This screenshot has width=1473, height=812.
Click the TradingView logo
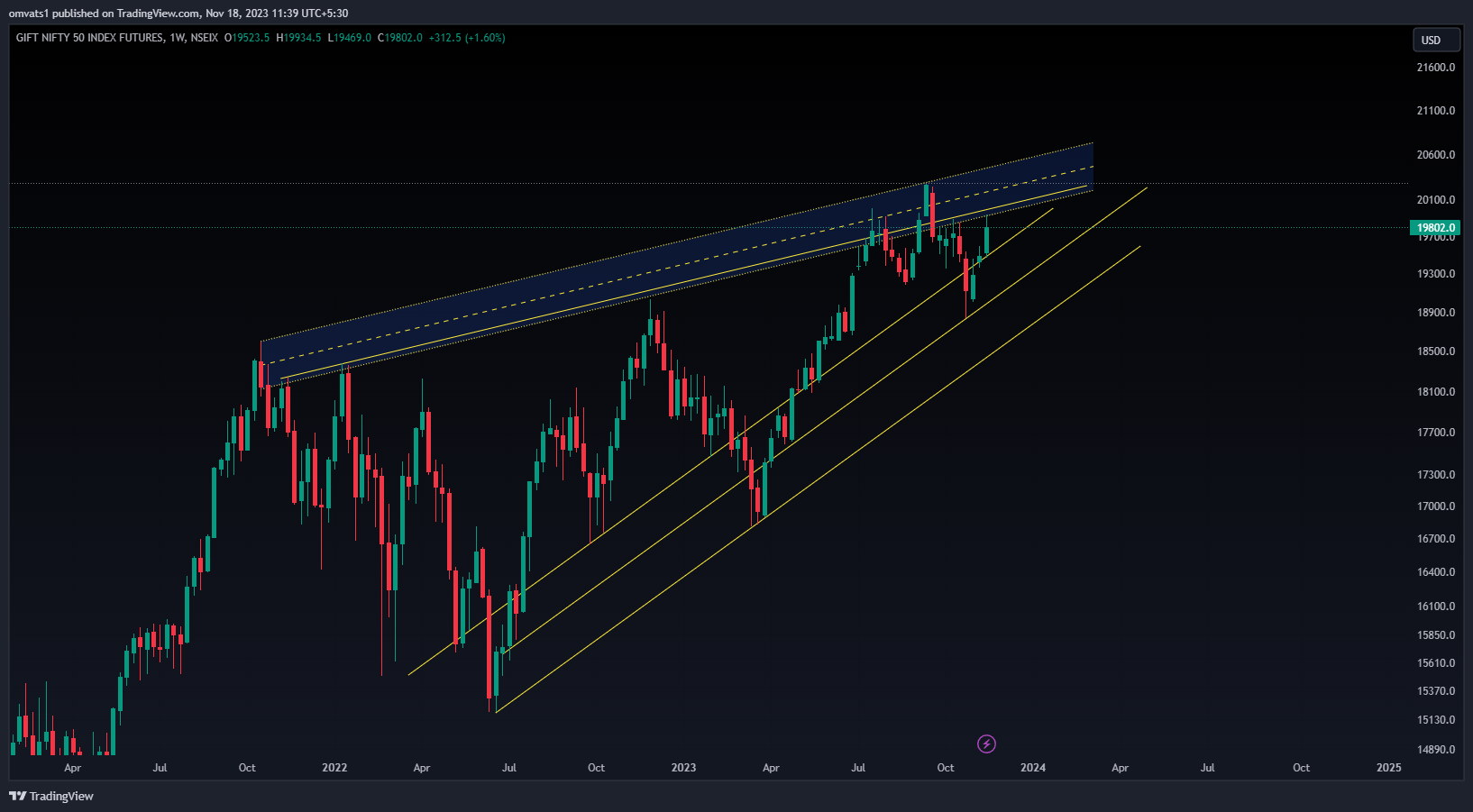point(51,796)
